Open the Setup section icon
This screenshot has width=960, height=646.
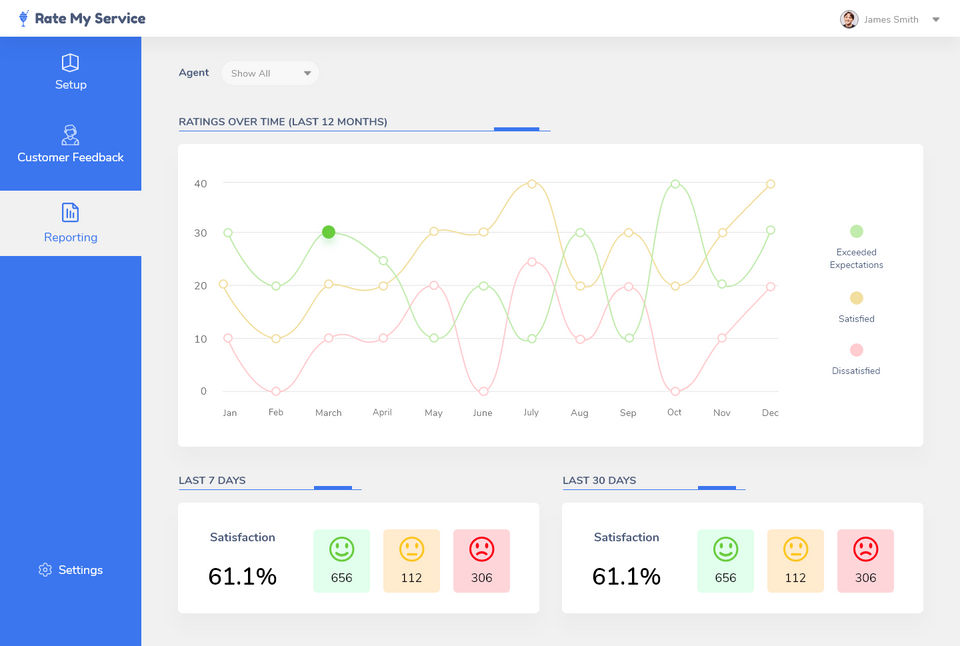(70, 62)
